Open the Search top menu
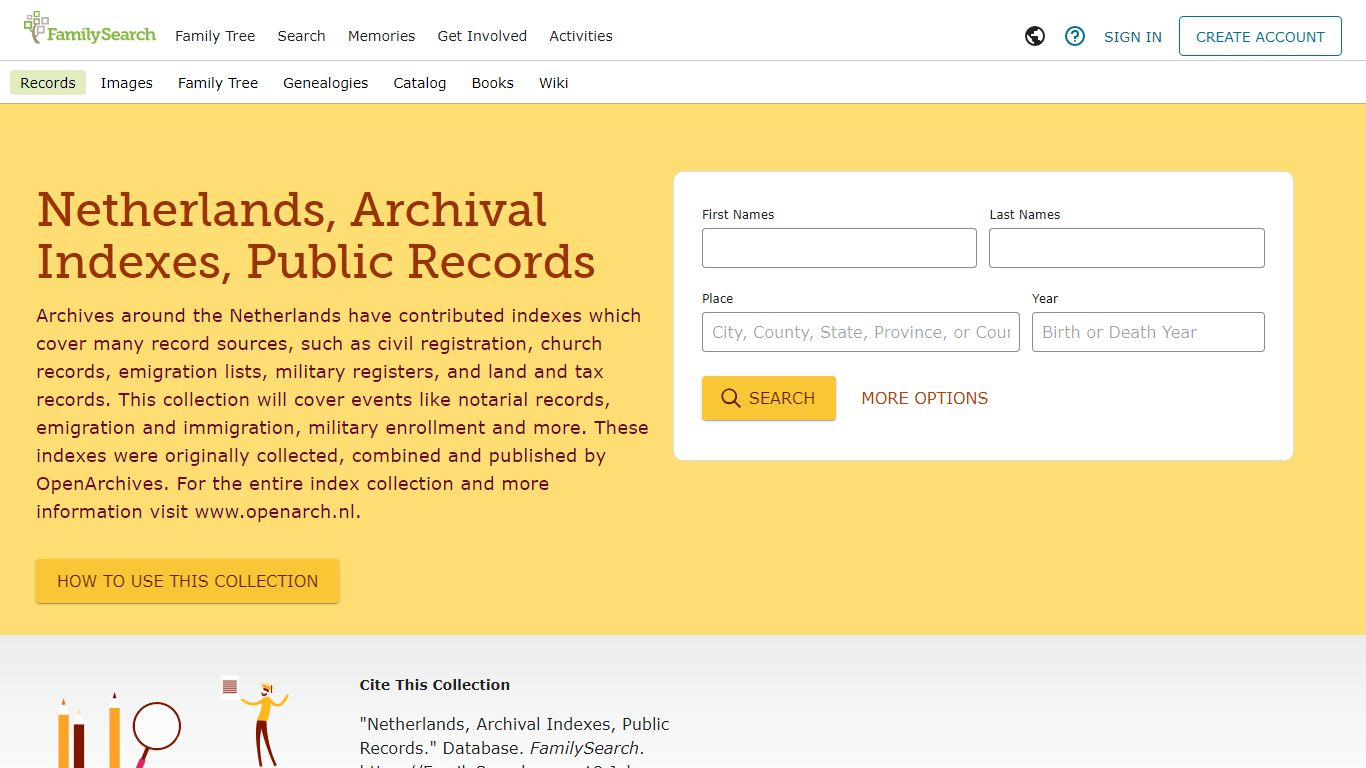The image size is (1366, 768). point(301,36)
